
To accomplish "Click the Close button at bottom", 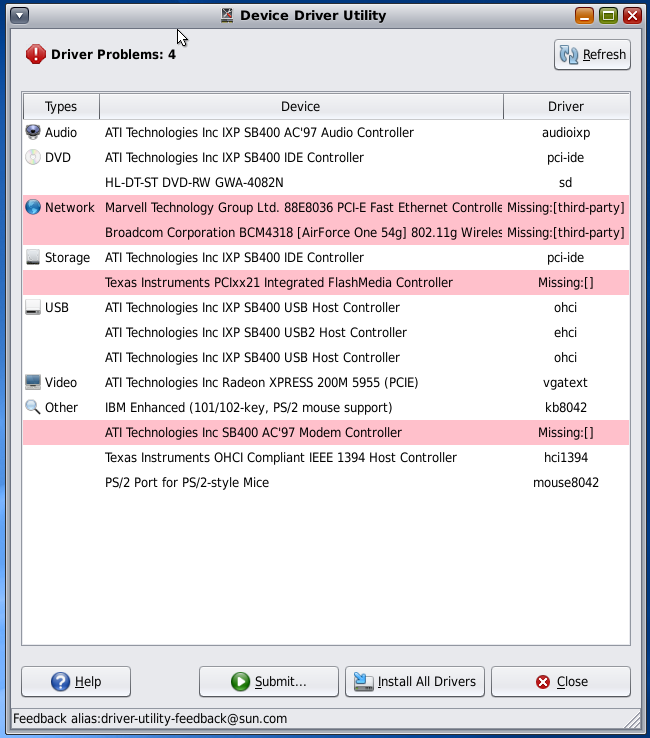I will pos(561,682).
